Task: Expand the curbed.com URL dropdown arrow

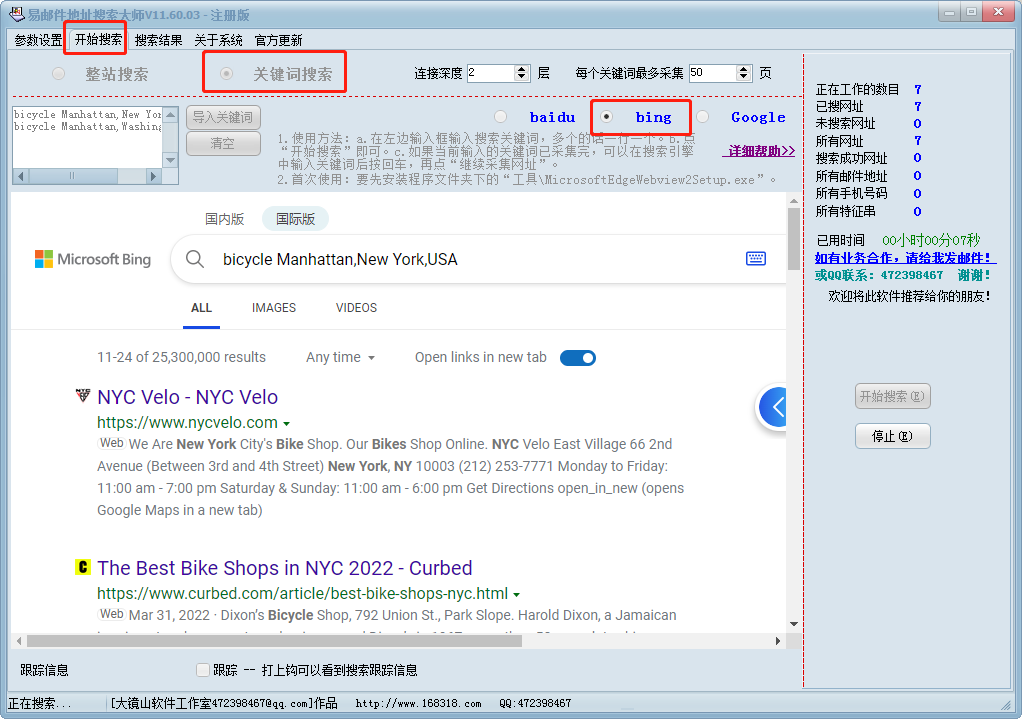Action: (516, 594)
